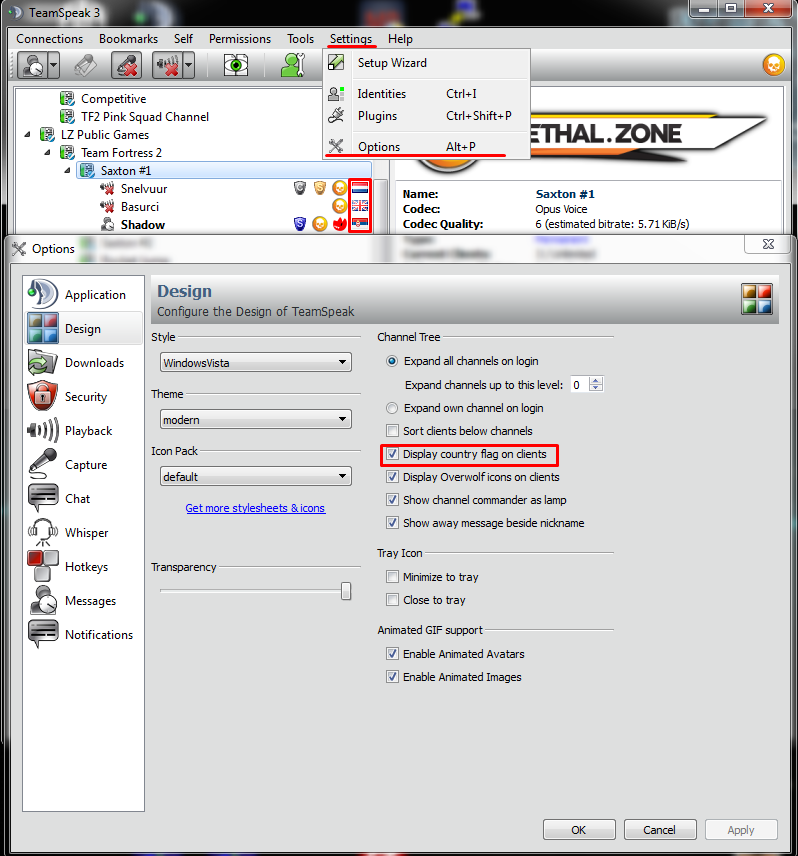The width and height of the screenshot is (798, 856).
Task: Click the Overwolf skull icon in the toolbar
Action: 773,66
